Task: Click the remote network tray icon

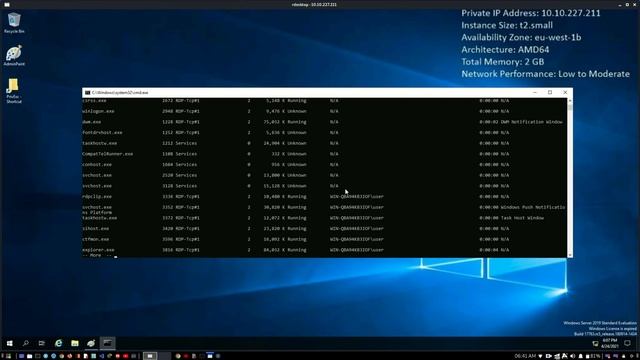Action: [595, 344]
